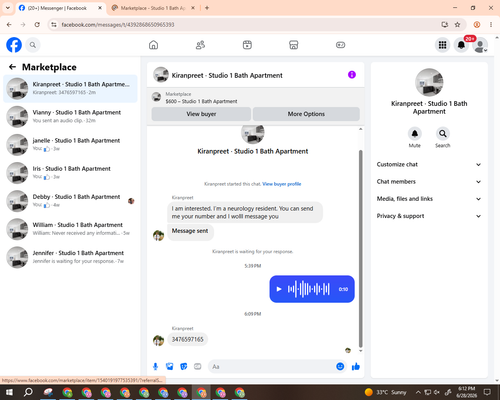Open the notifications bell with 20+ badge
The image size is (500, 400).
pyautogui.click(x=461, y=45)
